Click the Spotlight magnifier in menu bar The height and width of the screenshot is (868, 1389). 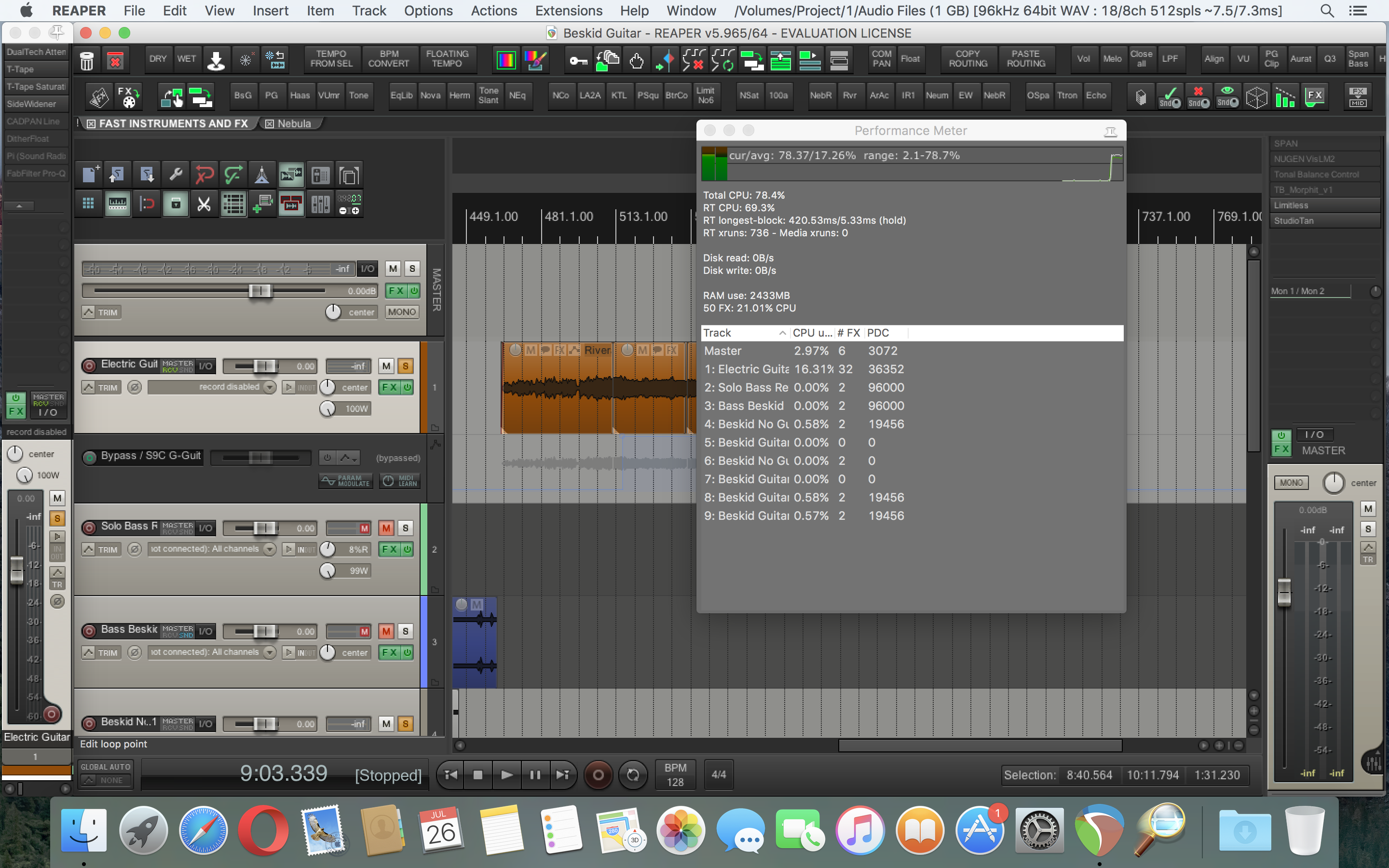pyautogui.click(x=1326, y=11)
